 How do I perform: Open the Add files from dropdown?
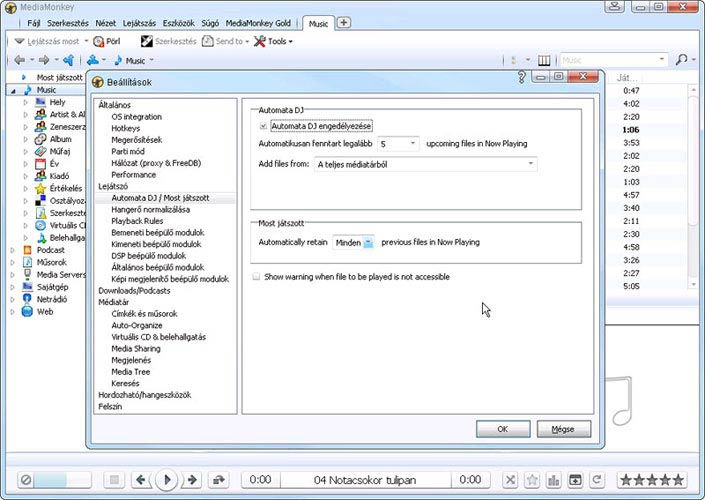[530, 164]
